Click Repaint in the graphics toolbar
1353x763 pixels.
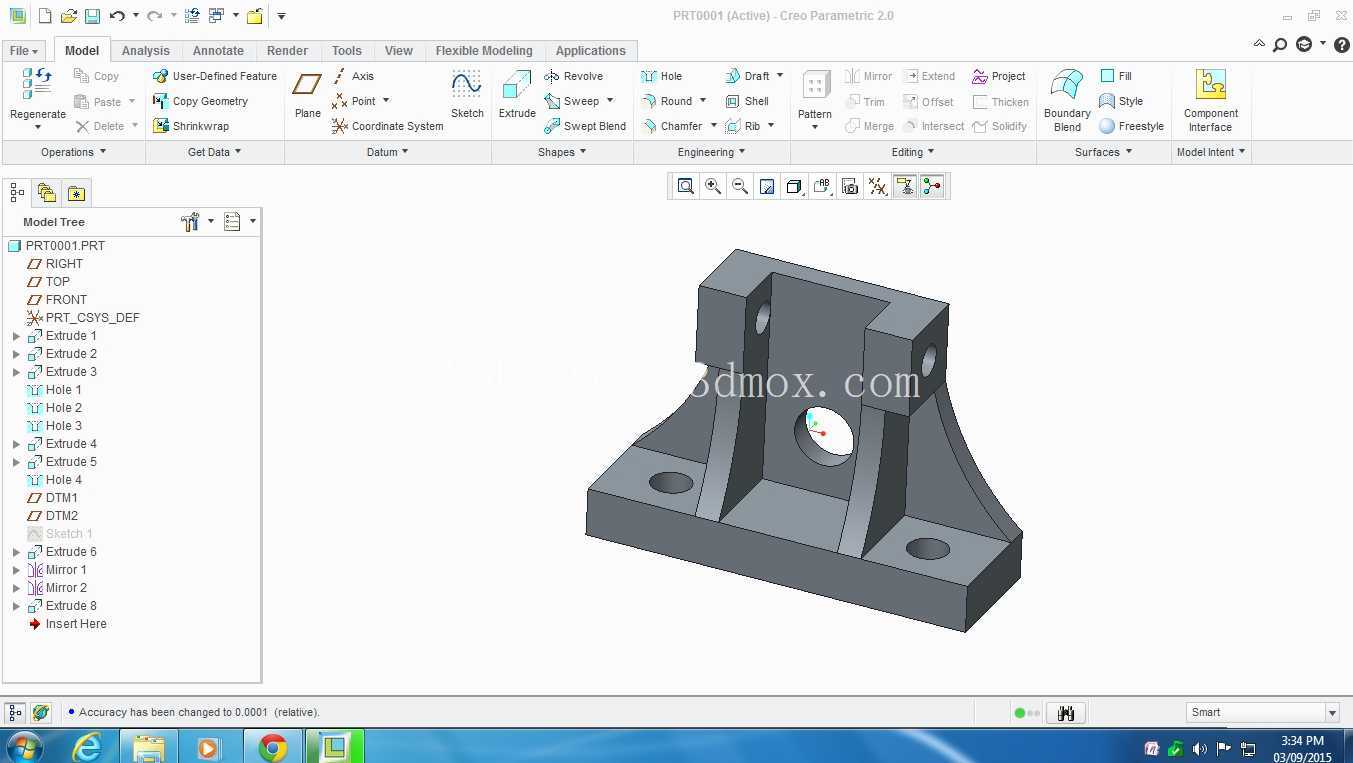767,186
